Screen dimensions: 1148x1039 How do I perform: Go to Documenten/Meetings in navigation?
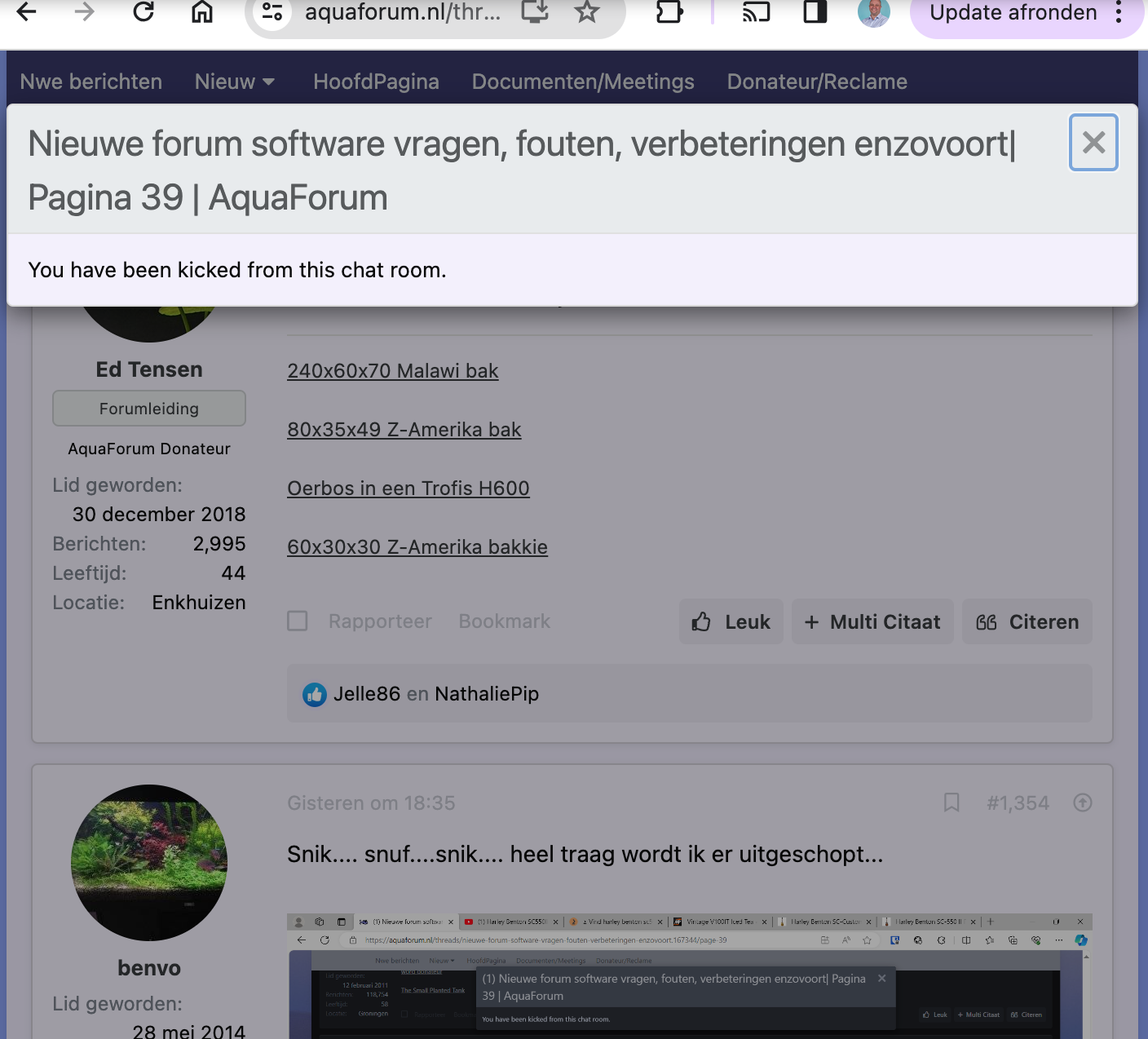click(x=583, y=82)
